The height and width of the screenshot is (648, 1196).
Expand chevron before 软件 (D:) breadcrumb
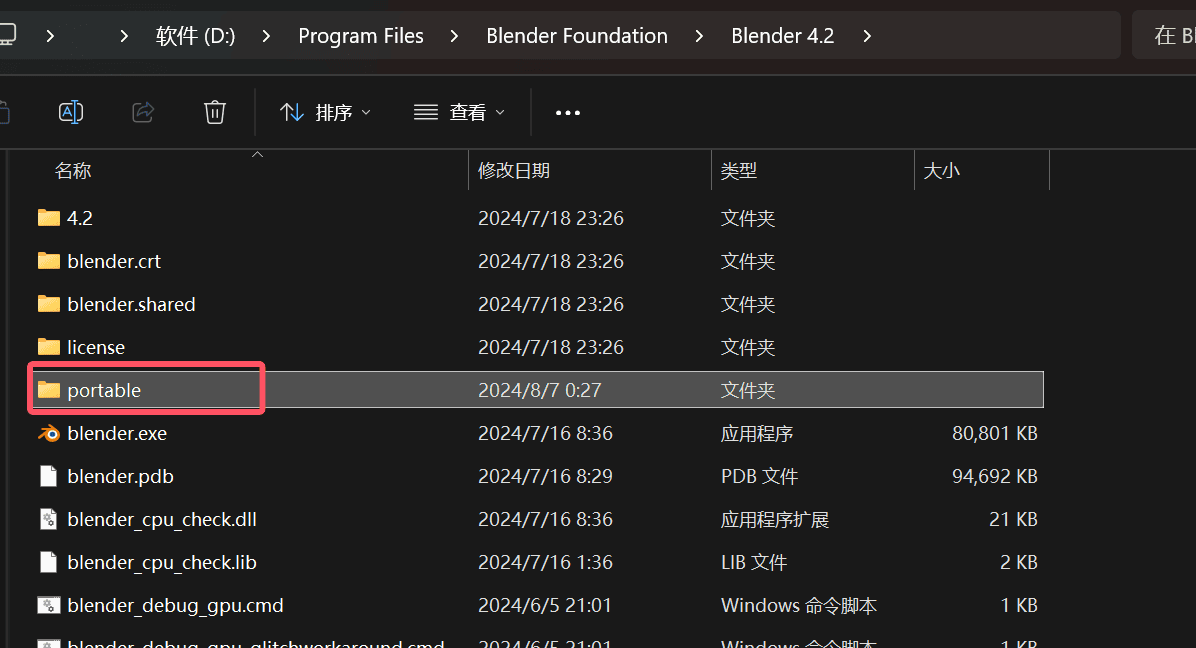[x=124, y=36]
